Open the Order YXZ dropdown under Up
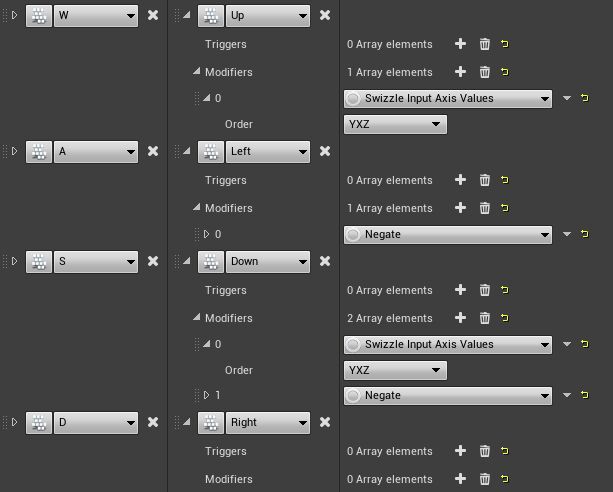 (x=395, y=124)
